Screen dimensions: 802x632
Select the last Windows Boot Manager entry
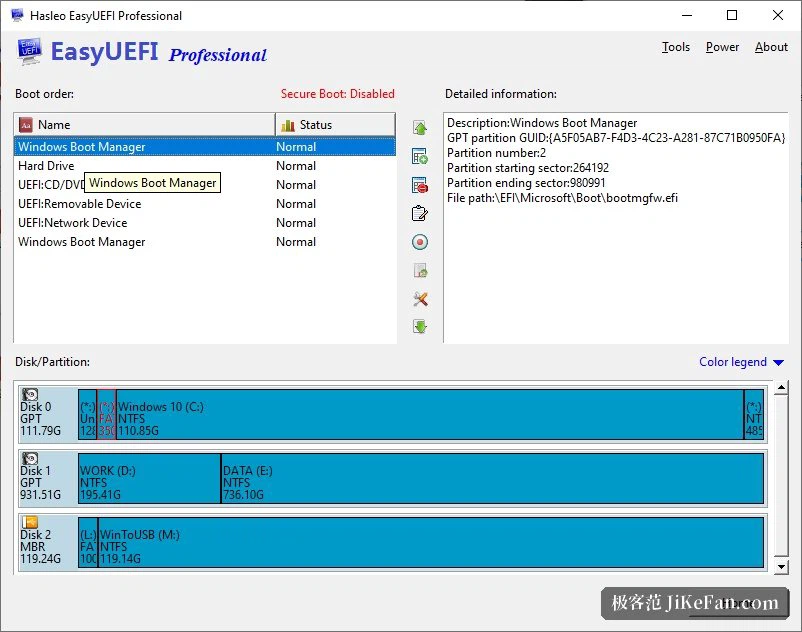coord(205,242)
